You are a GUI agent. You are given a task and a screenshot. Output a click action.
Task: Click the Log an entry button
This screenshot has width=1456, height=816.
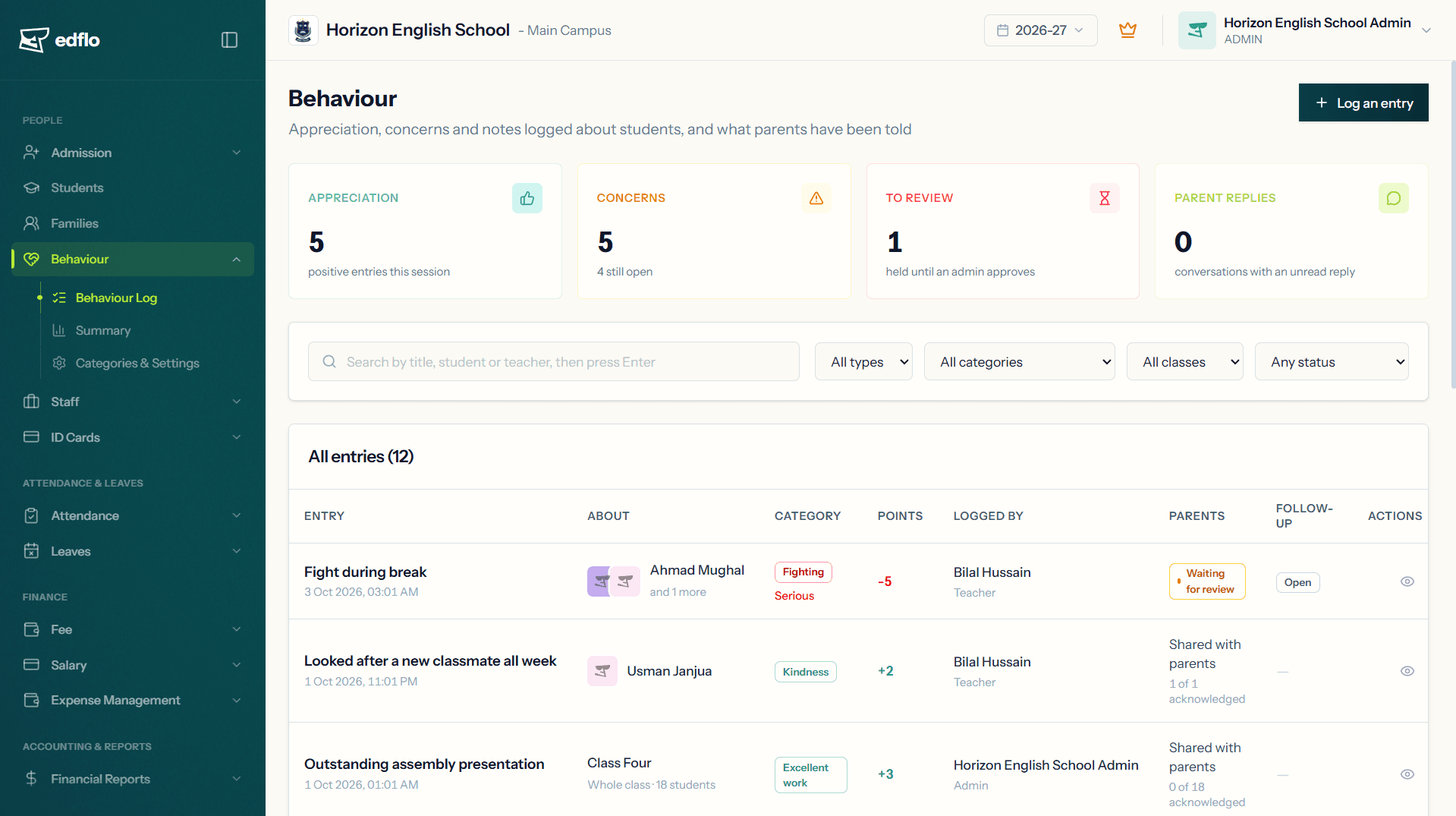[x=1363, y=102]
